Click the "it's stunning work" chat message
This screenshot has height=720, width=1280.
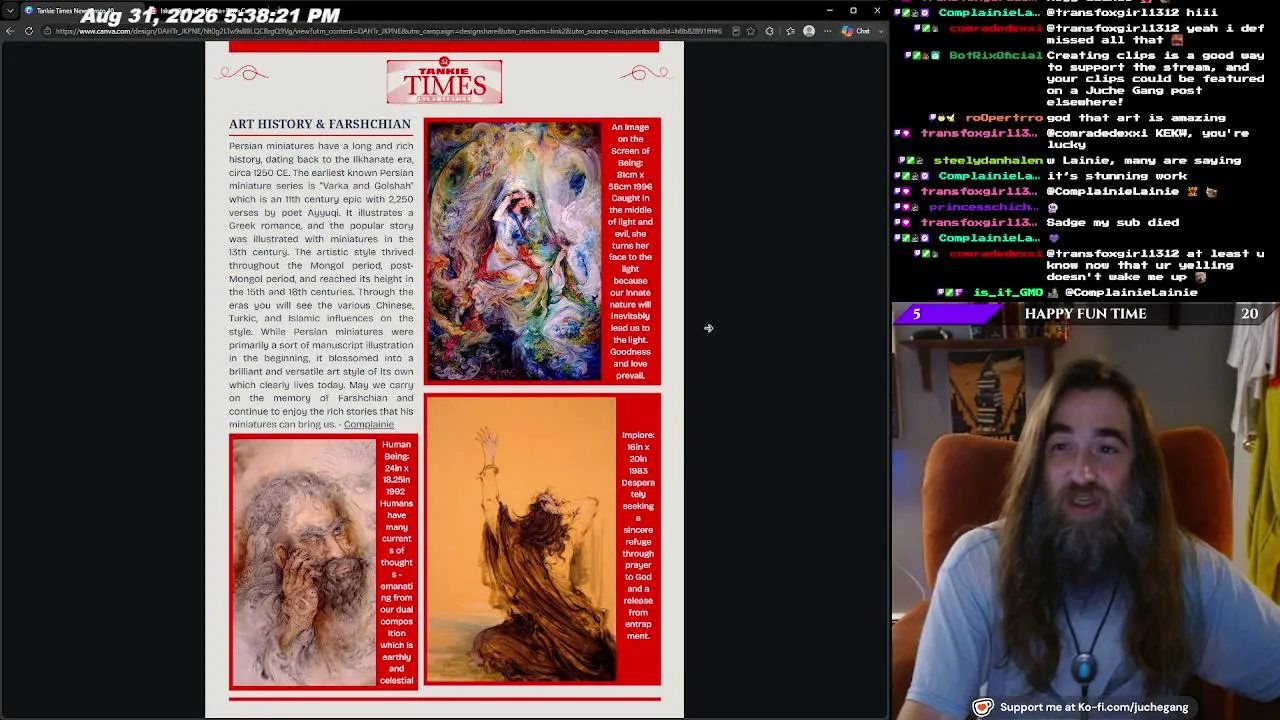[x=1117, y=176]
